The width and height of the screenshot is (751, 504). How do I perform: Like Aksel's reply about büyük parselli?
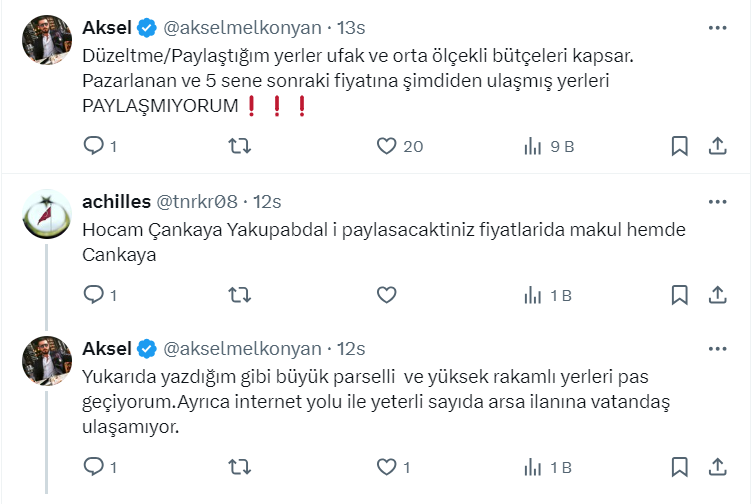click(388, 467)
